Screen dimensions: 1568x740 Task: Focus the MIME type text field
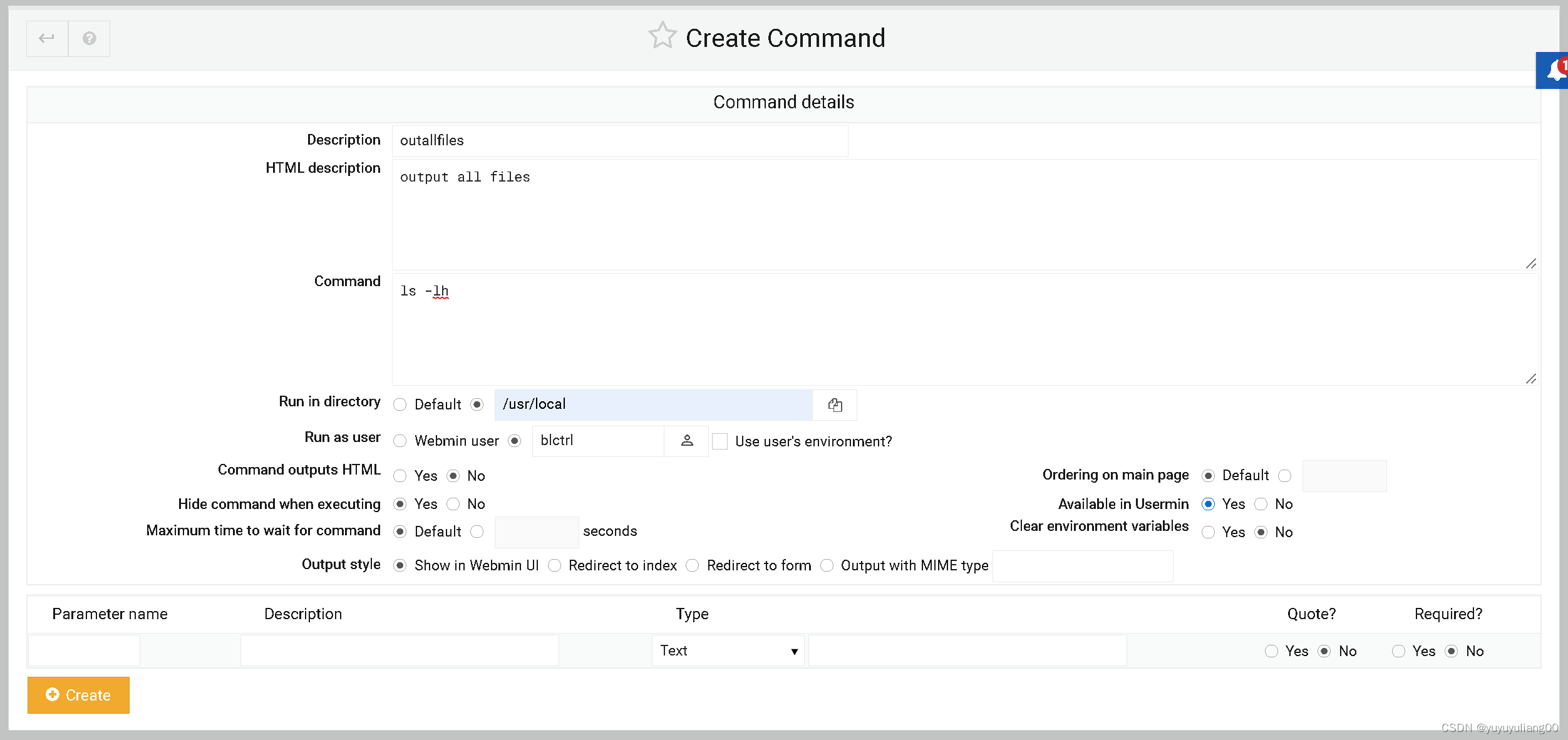[1082, 566]
